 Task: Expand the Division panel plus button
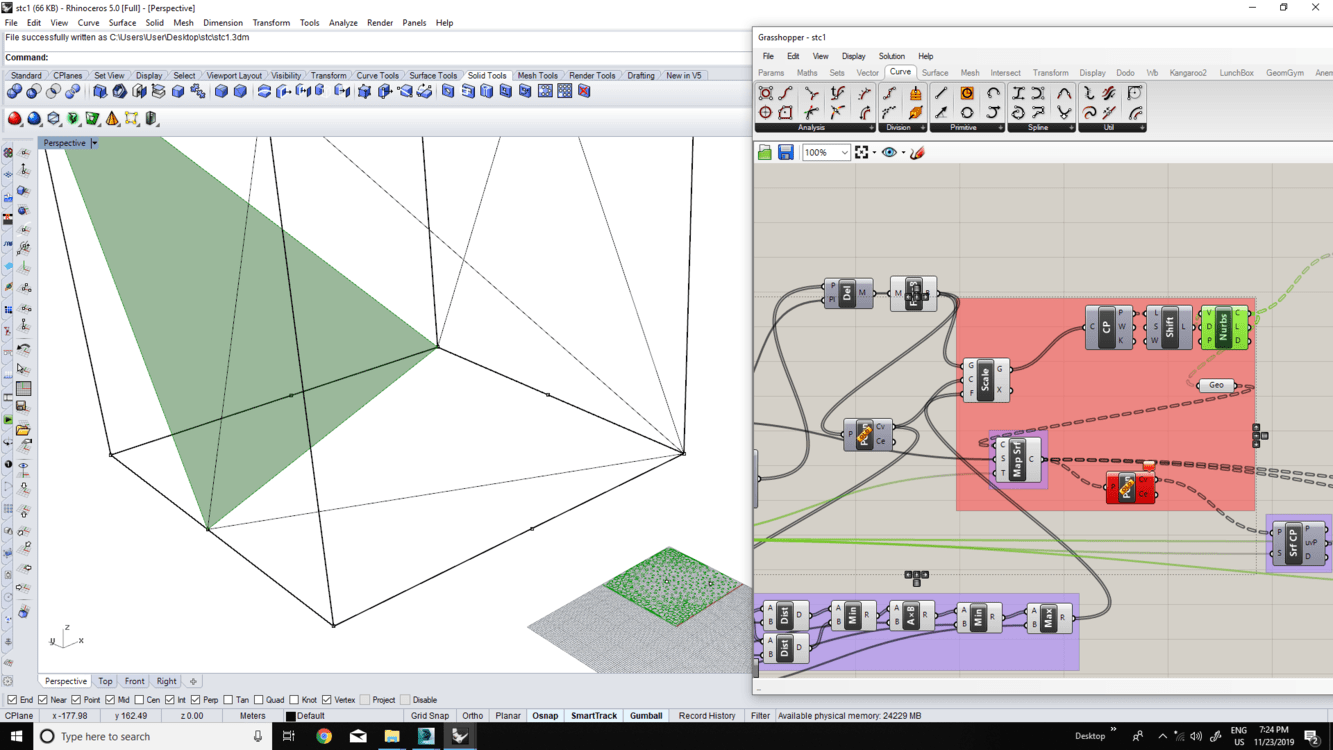tap(922, 128)
